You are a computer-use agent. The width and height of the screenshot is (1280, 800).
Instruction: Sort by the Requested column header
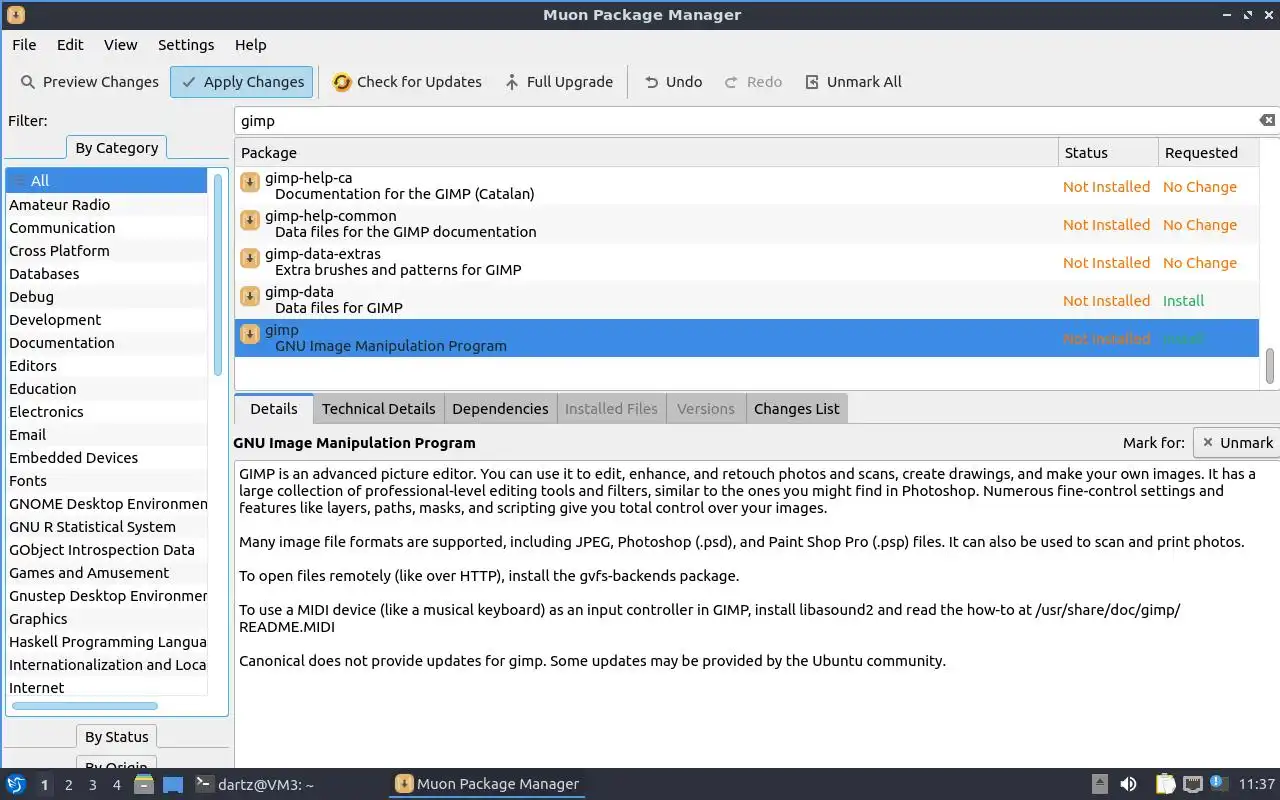(1207, 153)
